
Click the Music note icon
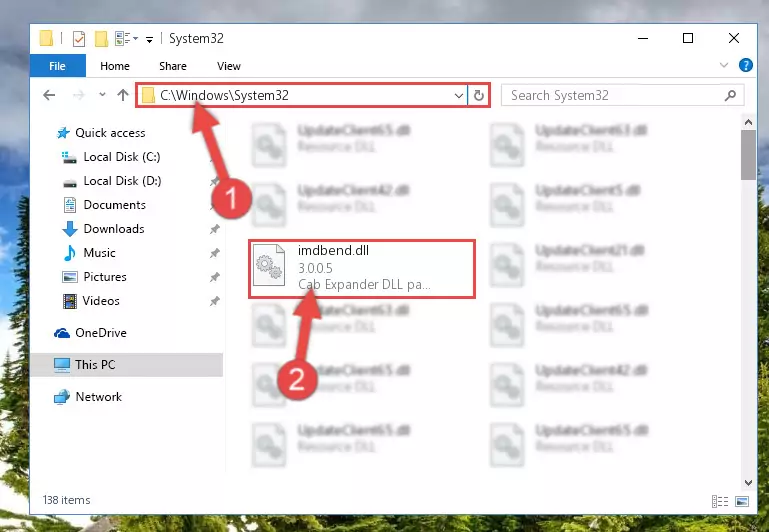[70, 253]
